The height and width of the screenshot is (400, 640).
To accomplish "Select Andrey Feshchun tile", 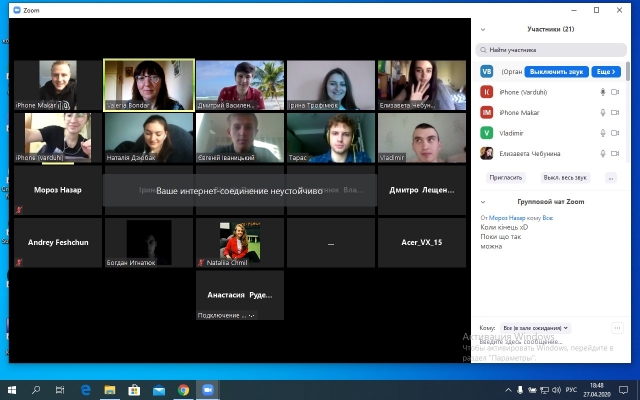I will click(x=58, y=242).
